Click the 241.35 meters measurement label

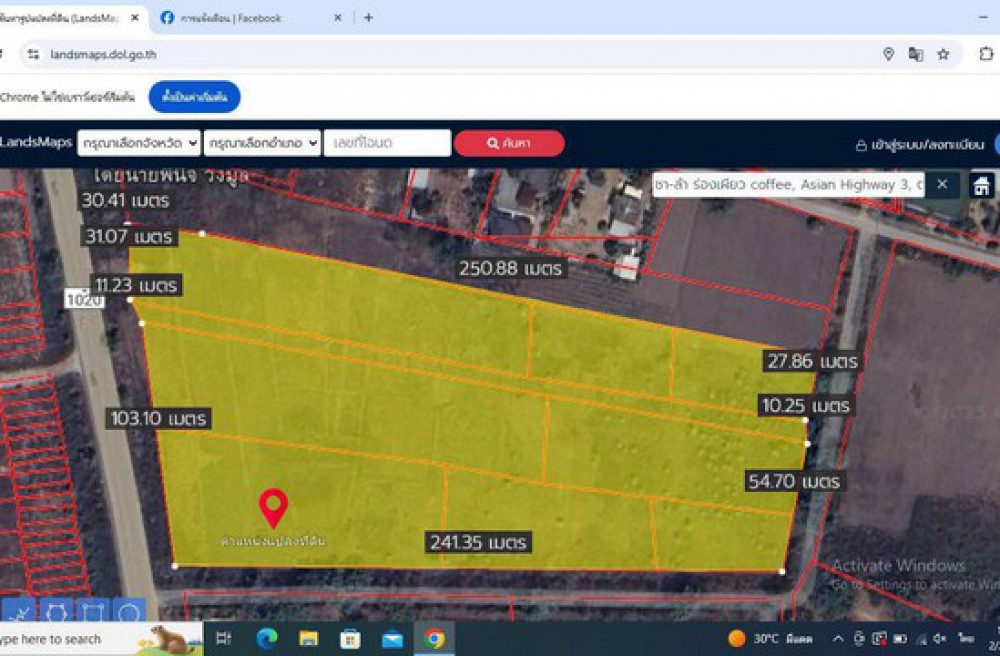tap(478, 543)
